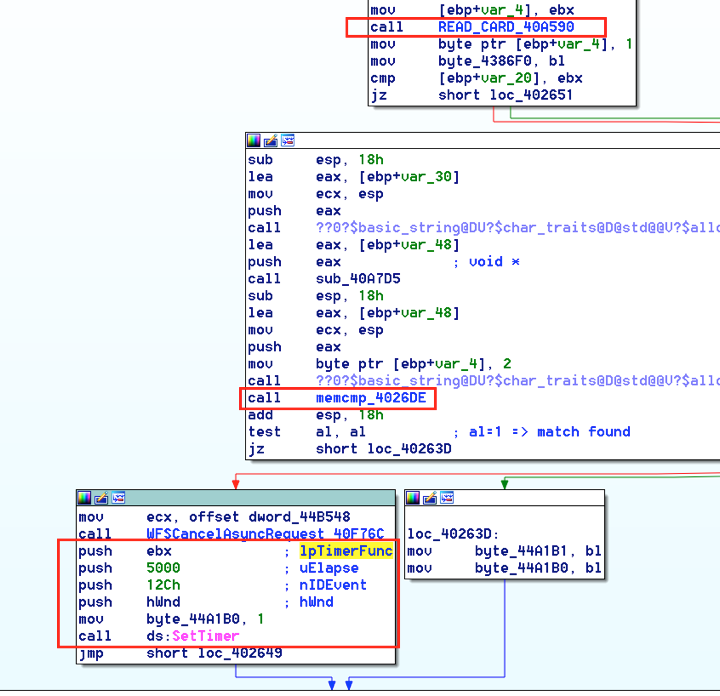The width and height of the screenshot is (720, 696).
Task: Open the node color picker on SetTimer node
Action: 85,497
